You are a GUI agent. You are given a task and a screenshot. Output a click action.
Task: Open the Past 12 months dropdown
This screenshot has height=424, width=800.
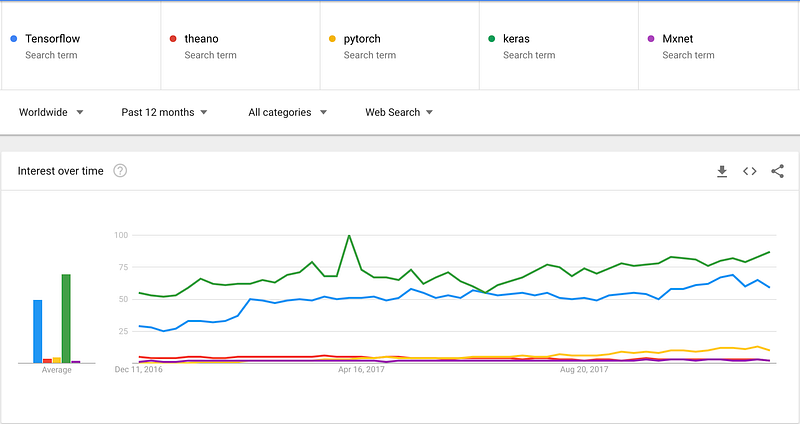tap(164, 112)
